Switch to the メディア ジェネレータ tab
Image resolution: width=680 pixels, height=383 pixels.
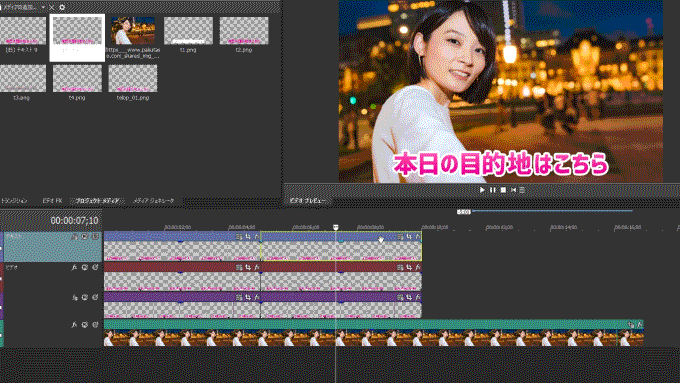pos(154,201)
